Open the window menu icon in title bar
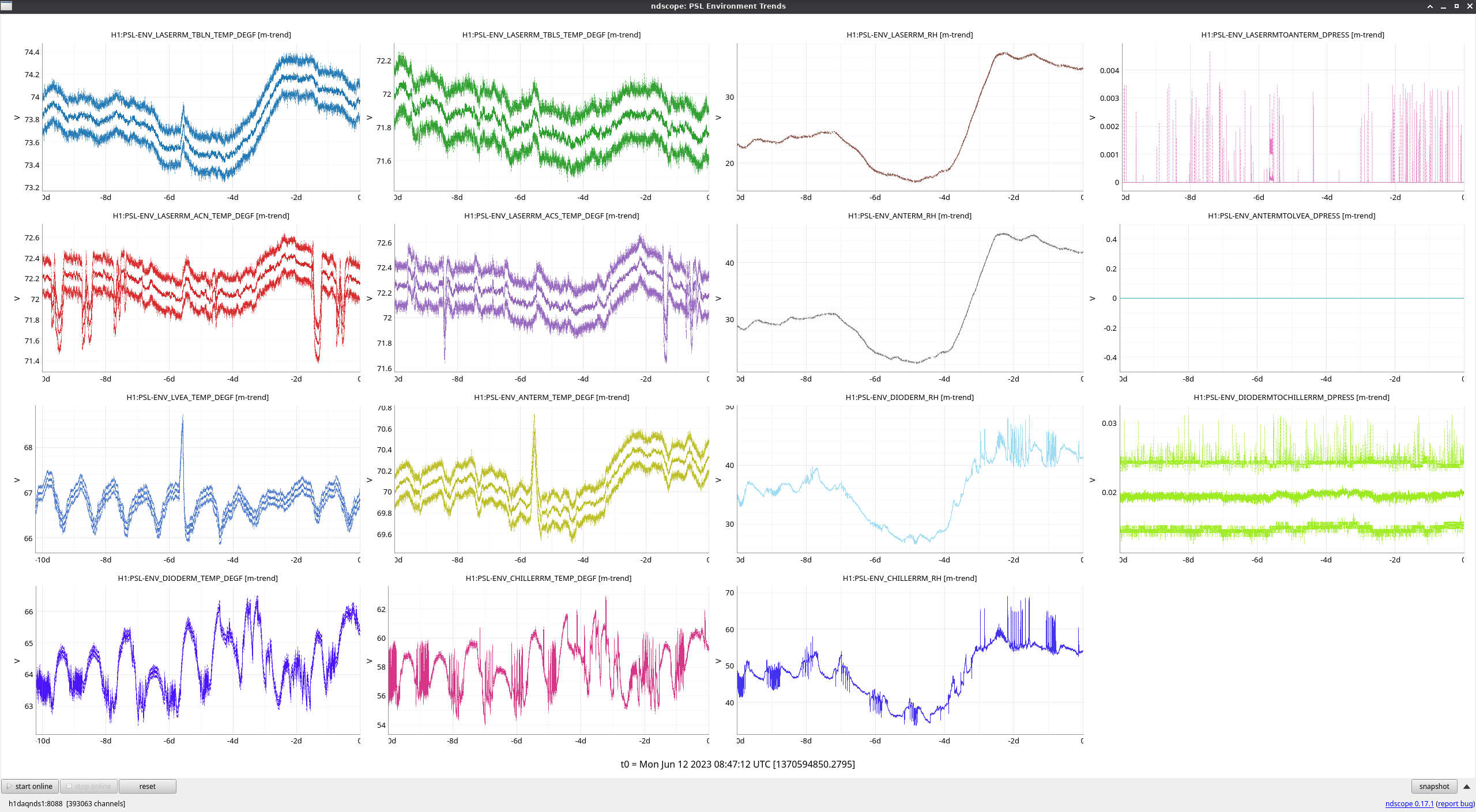 click(x=6, y=6)
